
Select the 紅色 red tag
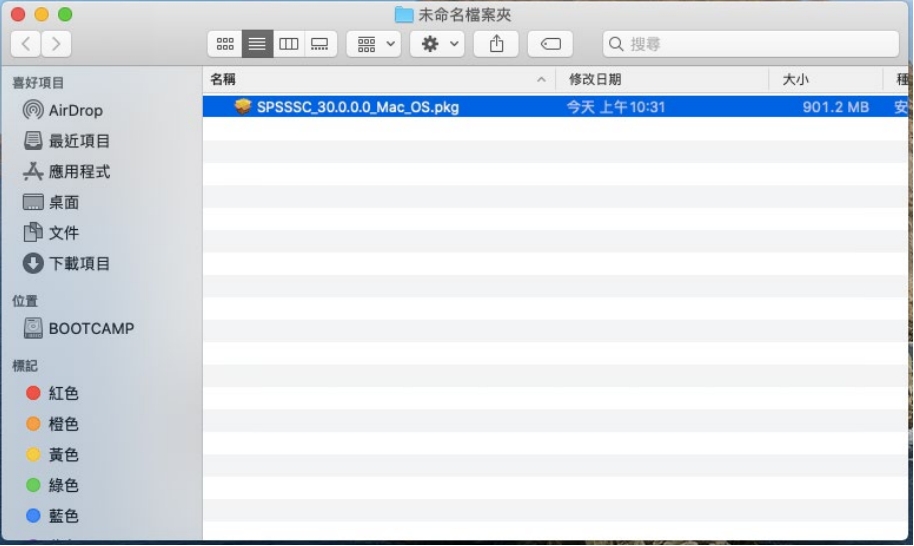tap(52, 393)
